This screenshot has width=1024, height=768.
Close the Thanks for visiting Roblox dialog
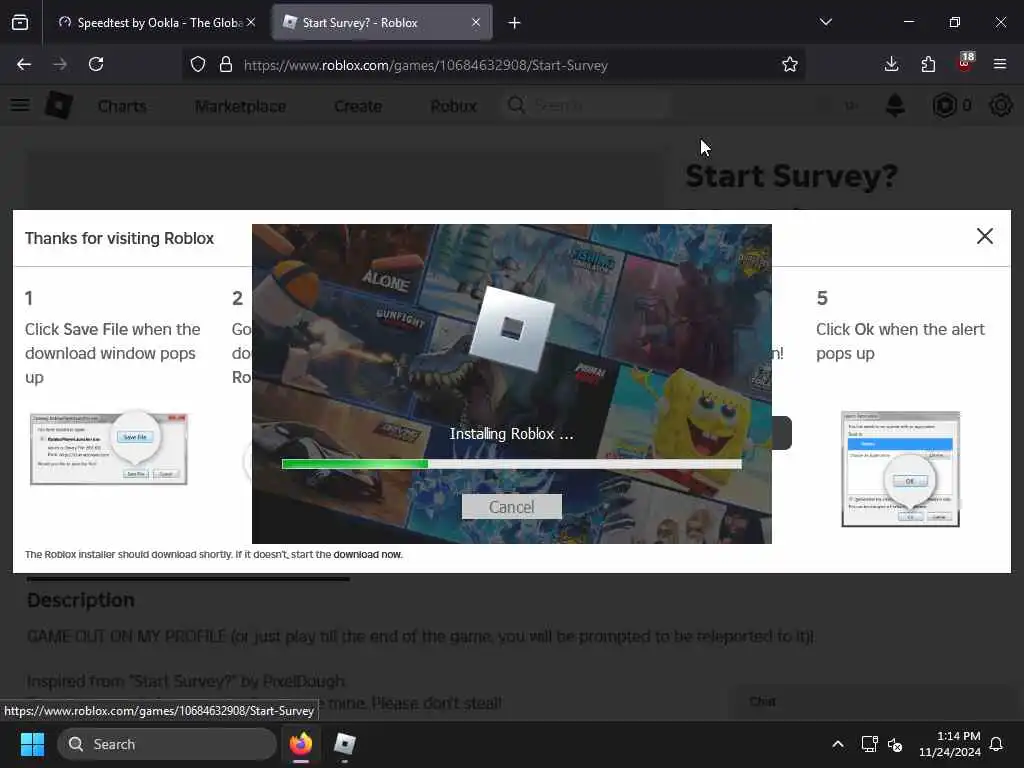point(984,236)
